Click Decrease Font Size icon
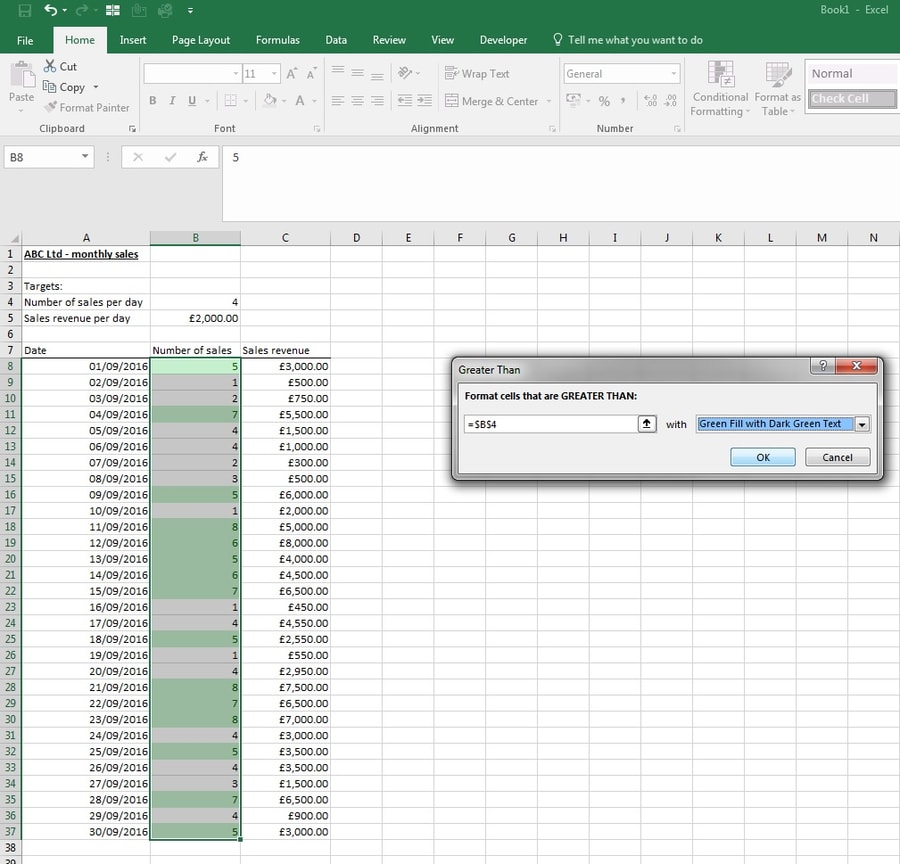This screenshot has width=900, height=864. tap(312, 73)
